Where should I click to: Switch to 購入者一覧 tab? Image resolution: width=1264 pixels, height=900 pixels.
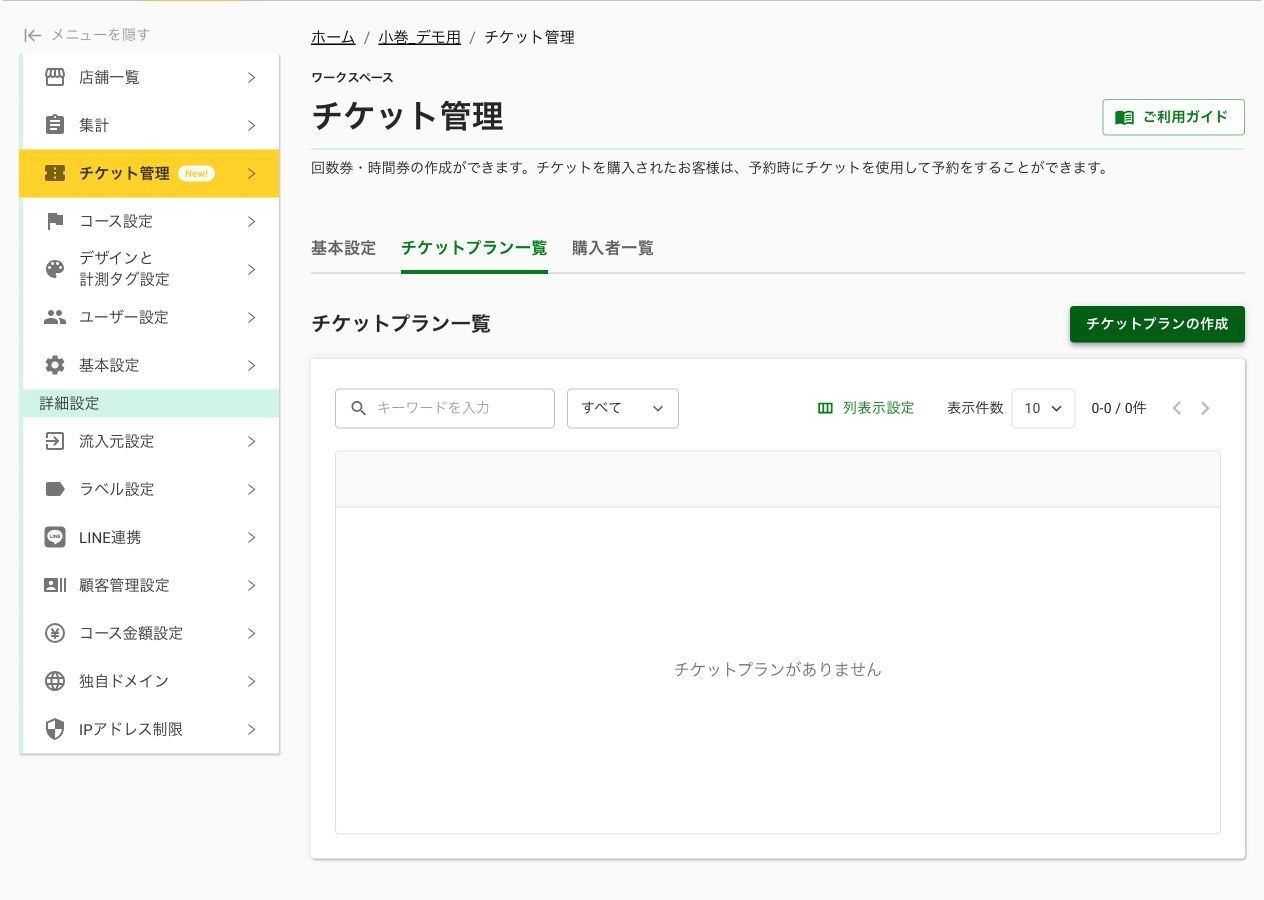[x=613, y=248]
